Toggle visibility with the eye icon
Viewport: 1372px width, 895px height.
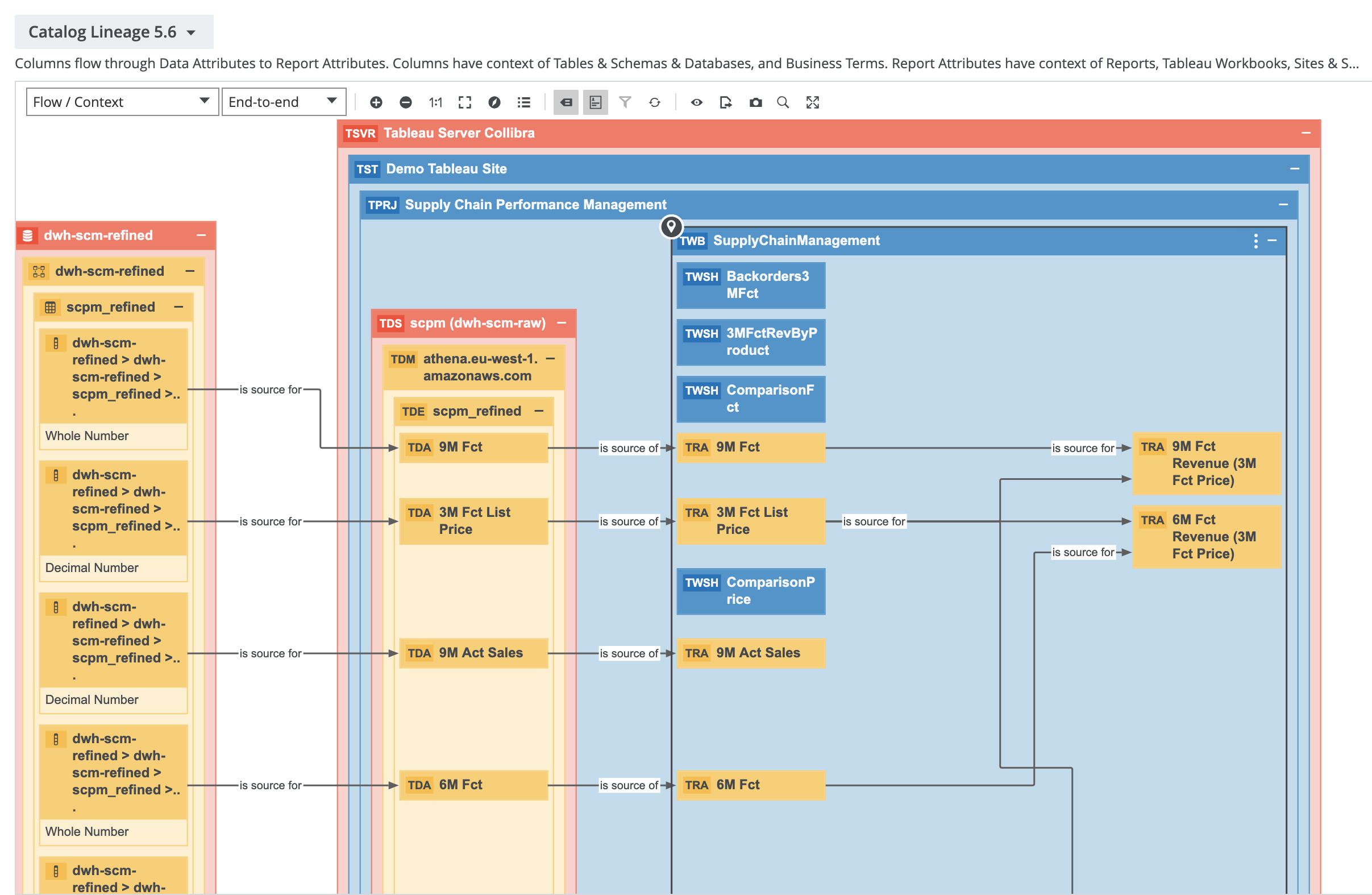696,102
